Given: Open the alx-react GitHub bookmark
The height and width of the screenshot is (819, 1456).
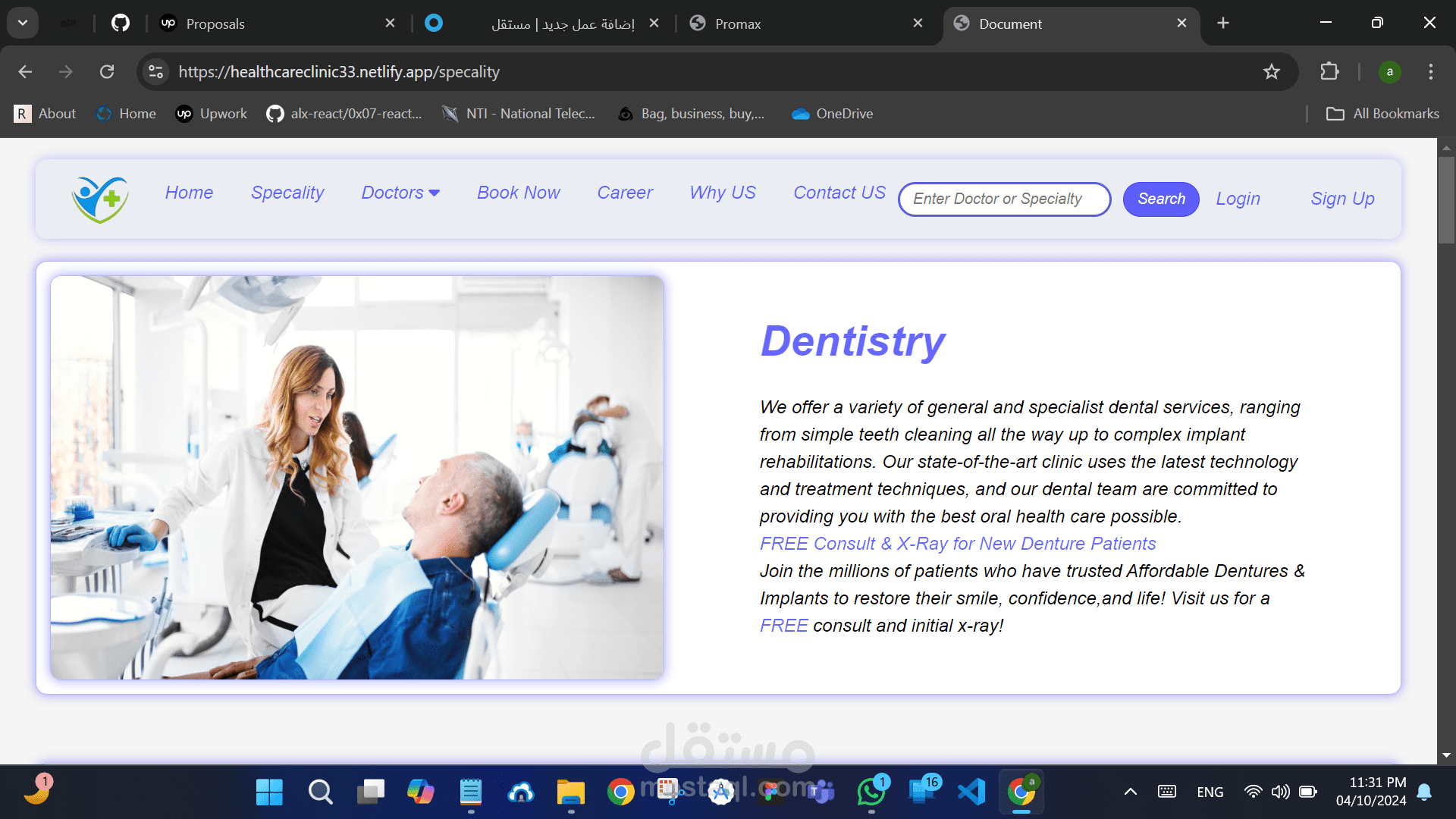Looking at the screenshot, I should pos(344,114).
